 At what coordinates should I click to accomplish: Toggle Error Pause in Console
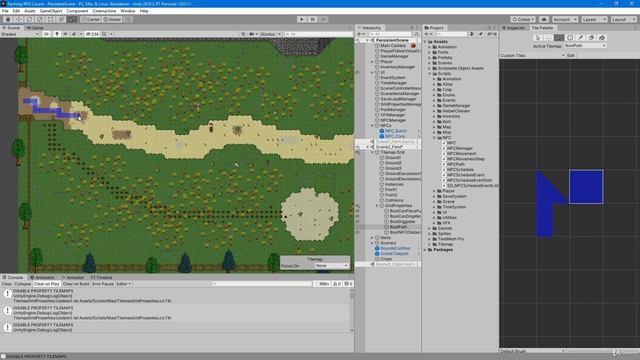102,284
